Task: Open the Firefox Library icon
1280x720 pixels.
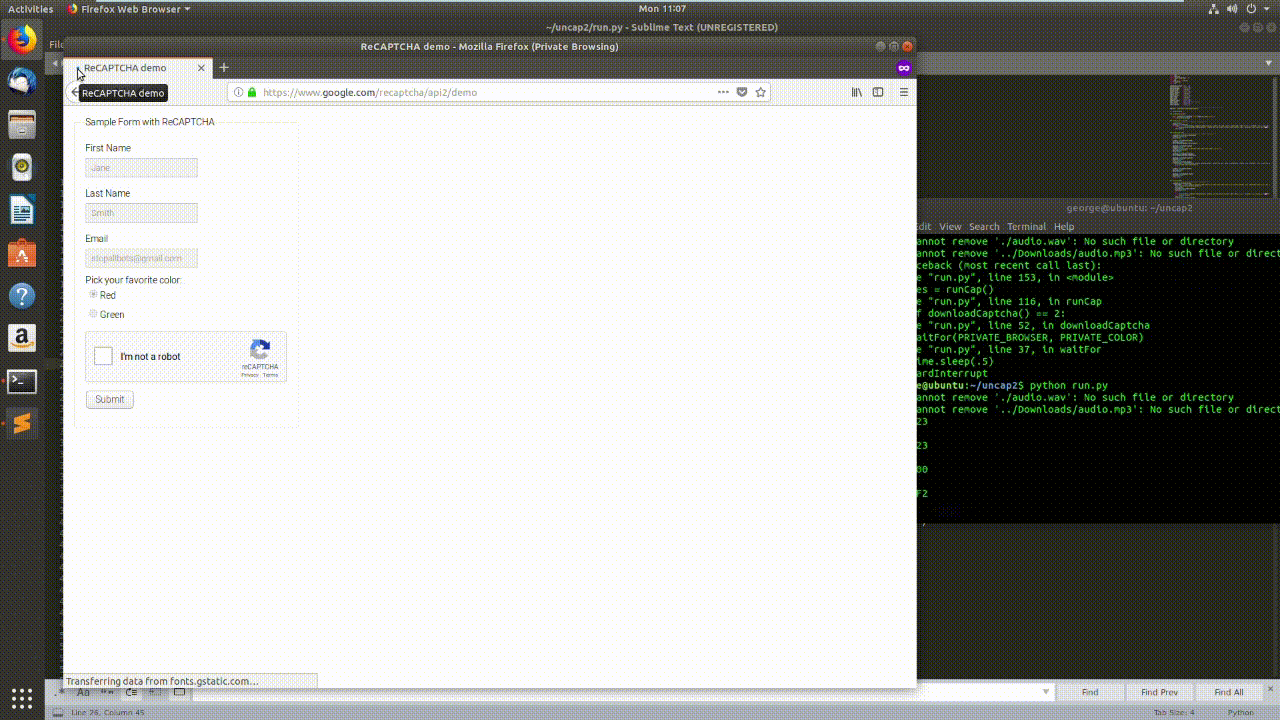Action: [x=857, y=92]
